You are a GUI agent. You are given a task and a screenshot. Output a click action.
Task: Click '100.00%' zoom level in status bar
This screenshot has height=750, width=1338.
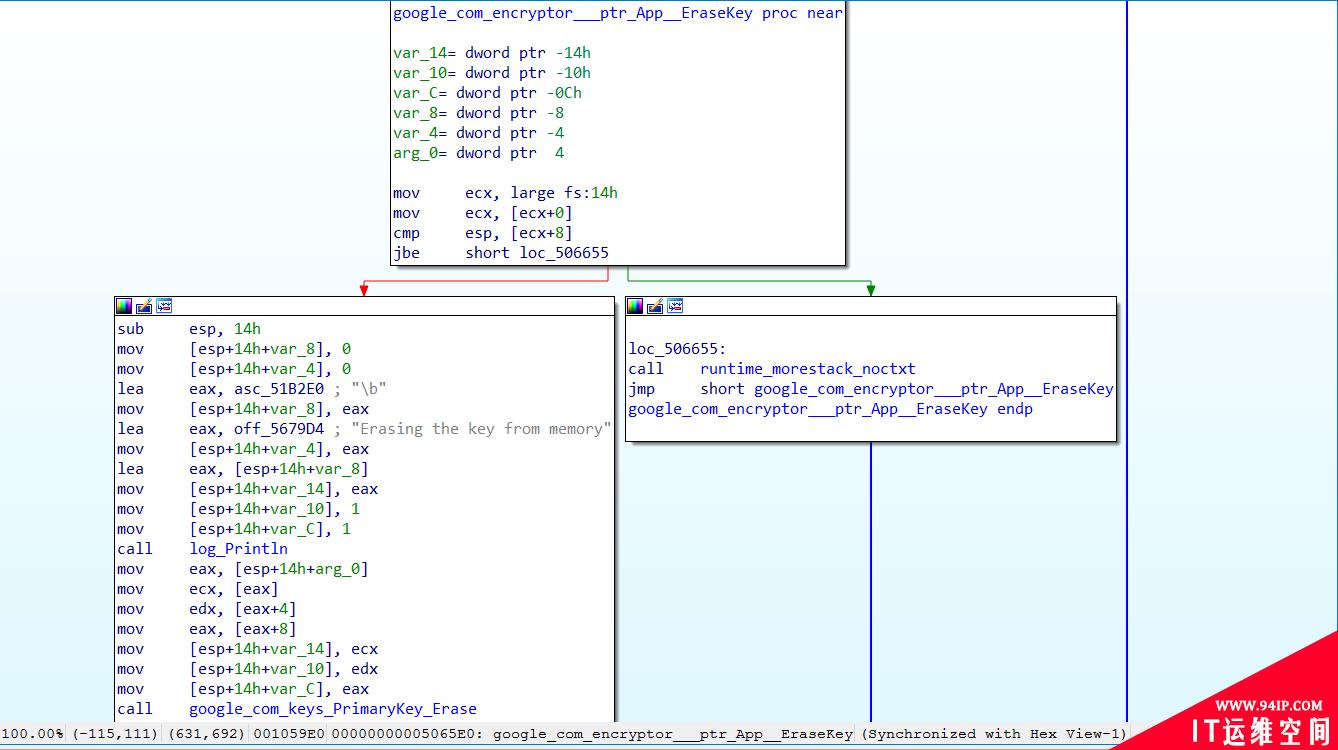32,734
